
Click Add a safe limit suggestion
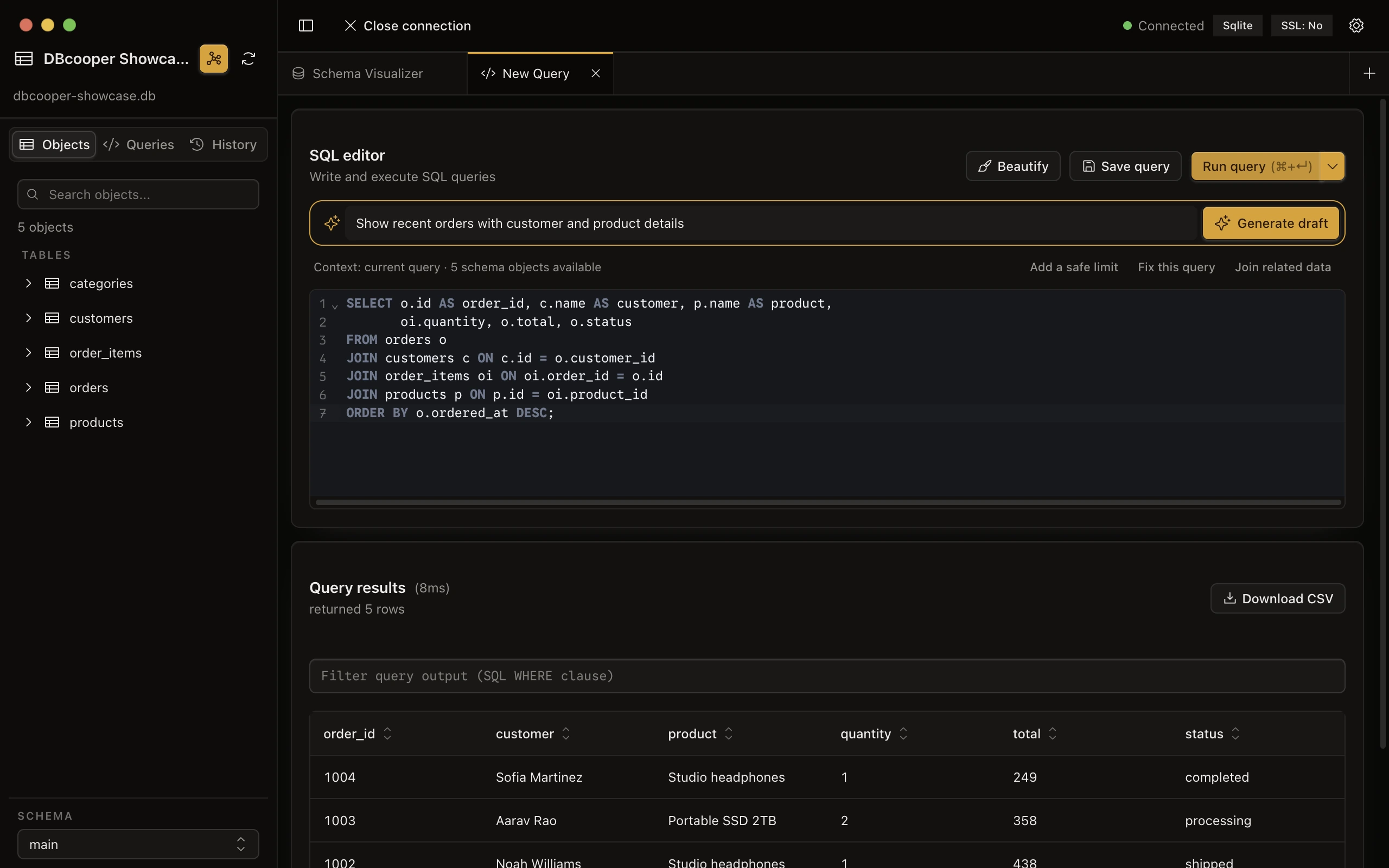(x=1073, y=267)
